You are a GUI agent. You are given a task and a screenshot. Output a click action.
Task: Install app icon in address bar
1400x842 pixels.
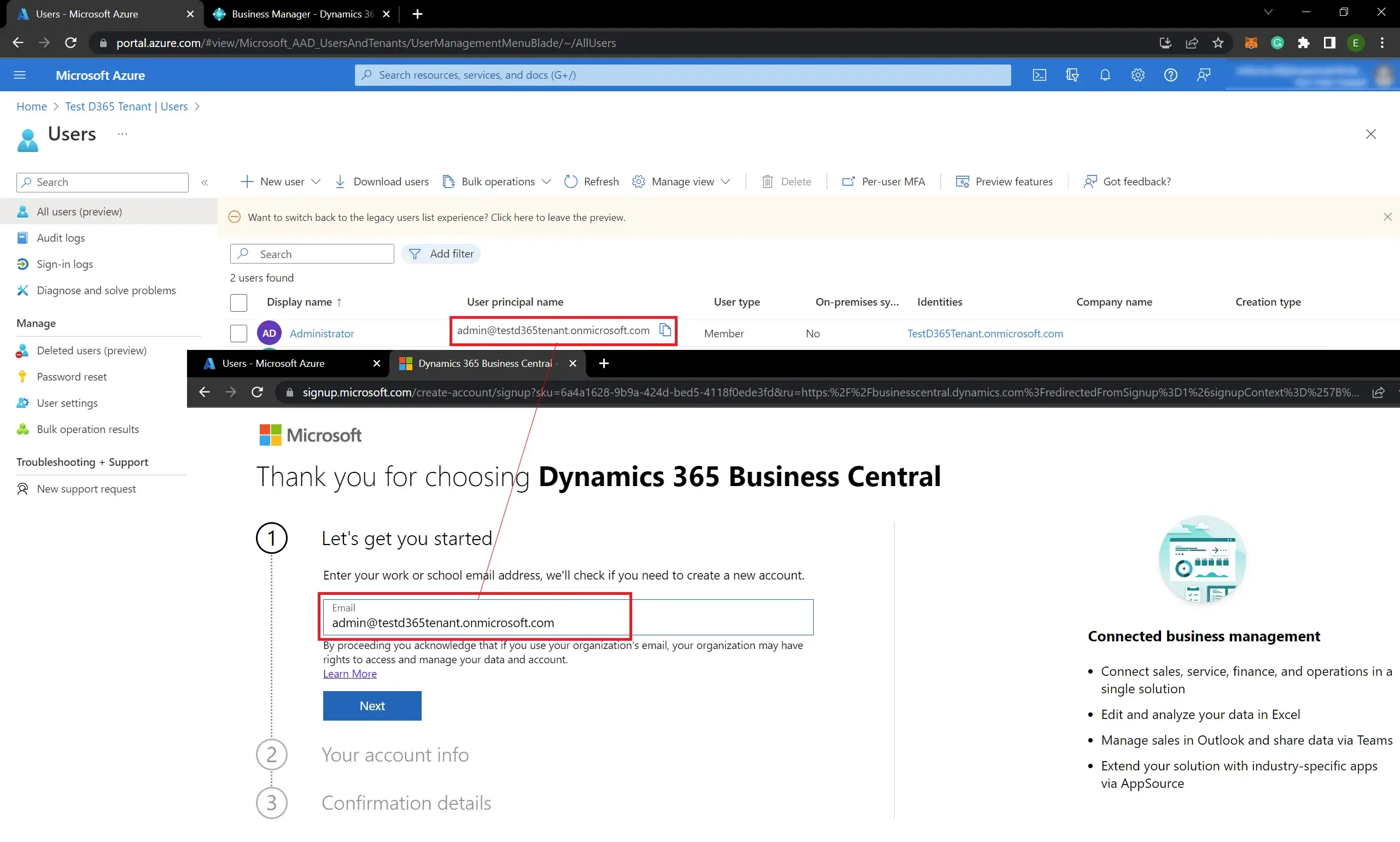click(x=1165, y=43)
